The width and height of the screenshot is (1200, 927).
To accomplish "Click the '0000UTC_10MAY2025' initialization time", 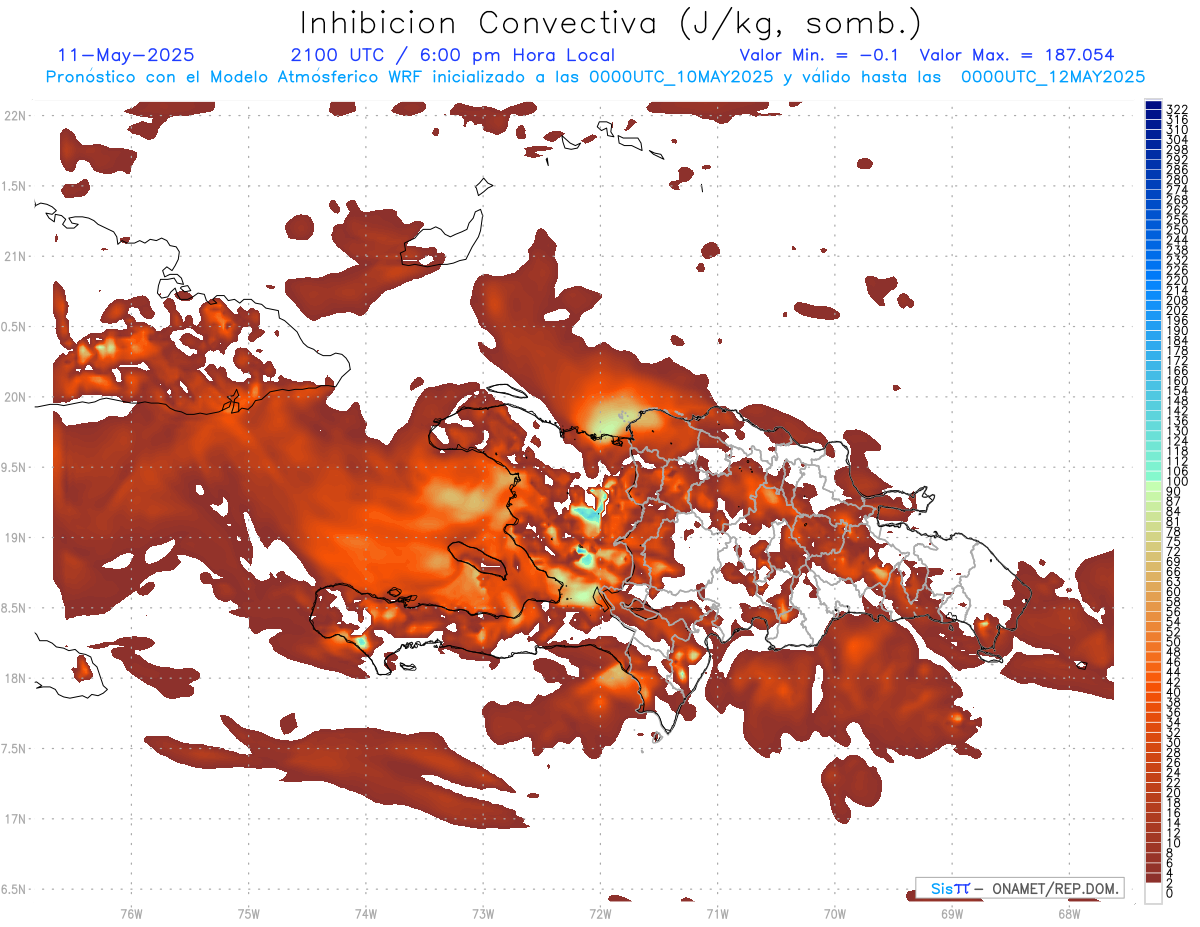I will tap(681, 76).
